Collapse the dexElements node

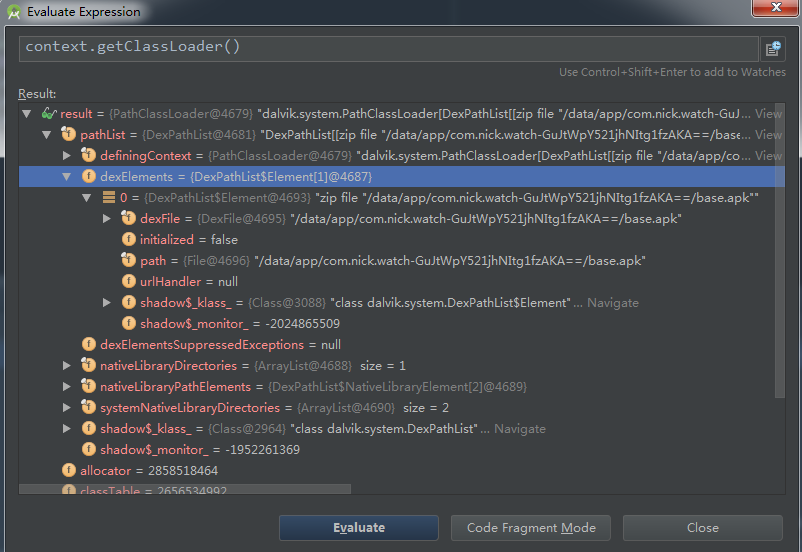click(67, 177)
